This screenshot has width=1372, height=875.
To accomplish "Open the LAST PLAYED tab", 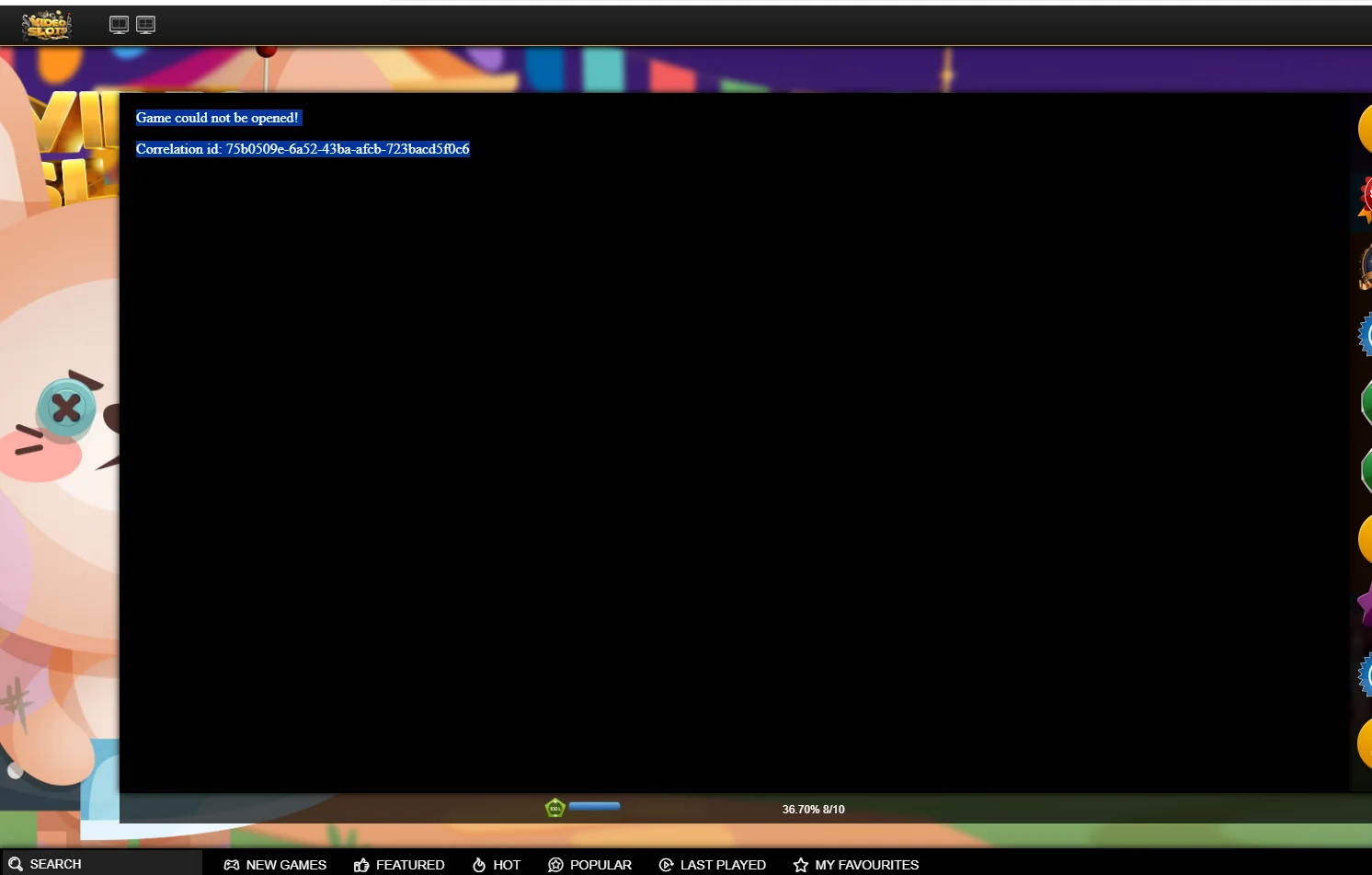I will click(x=713, y=865).
